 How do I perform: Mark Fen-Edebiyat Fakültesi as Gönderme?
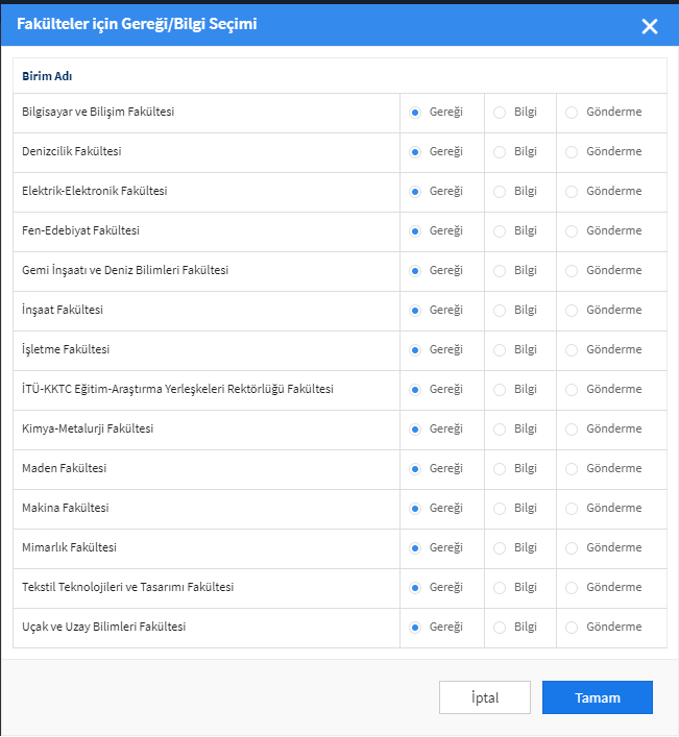coord(571,231)
